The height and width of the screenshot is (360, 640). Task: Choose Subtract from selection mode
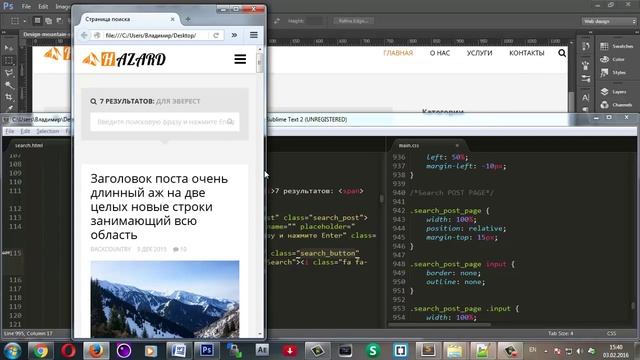59,20
